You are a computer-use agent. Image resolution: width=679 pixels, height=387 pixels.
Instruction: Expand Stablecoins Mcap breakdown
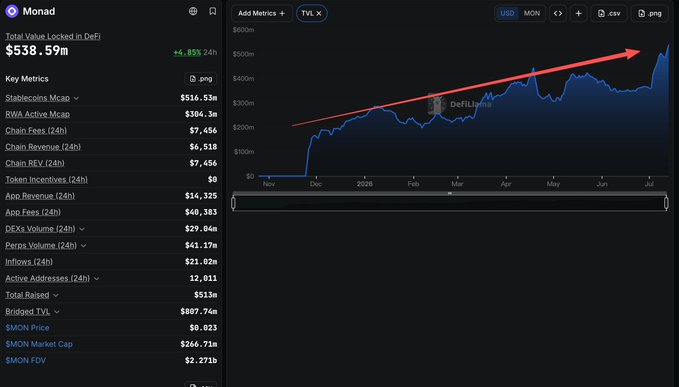[76, 98]
